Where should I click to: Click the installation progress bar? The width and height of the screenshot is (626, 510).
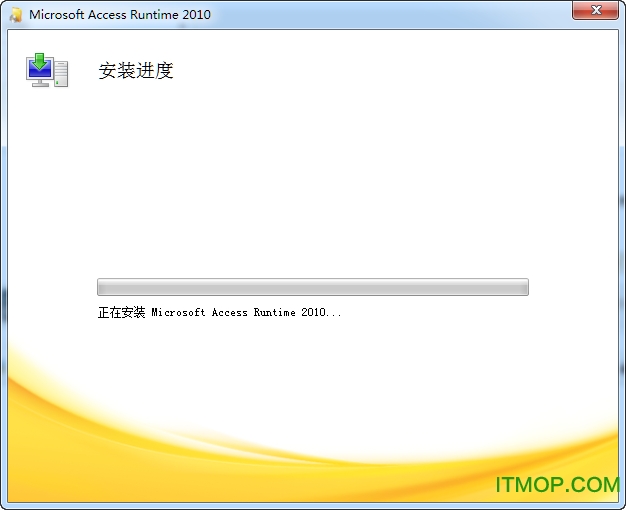[312, 287]
